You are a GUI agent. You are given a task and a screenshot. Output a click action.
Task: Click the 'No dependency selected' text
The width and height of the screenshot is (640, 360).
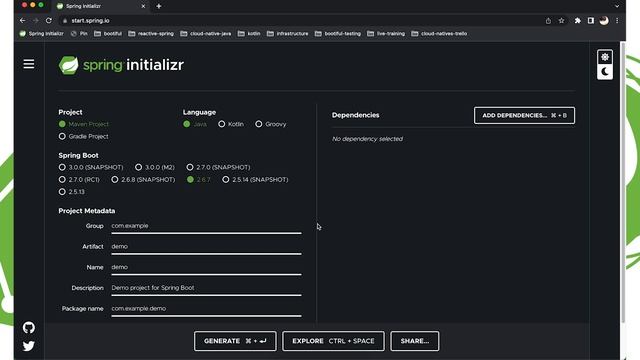tap(367, 139)
